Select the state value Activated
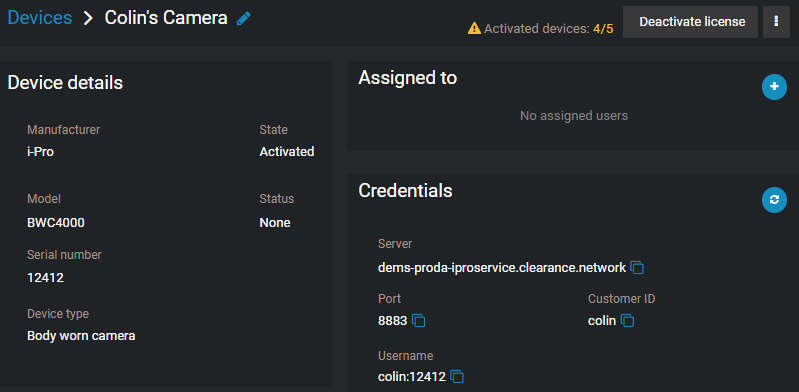 tap(287, 152)
